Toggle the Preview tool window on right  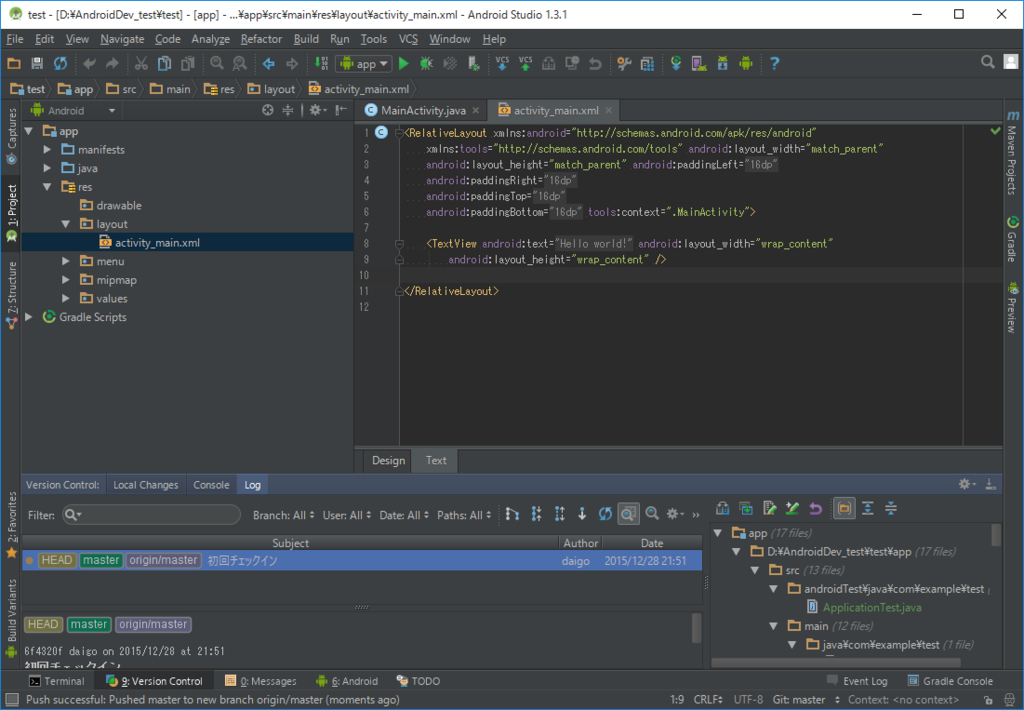click(1012, 307)
